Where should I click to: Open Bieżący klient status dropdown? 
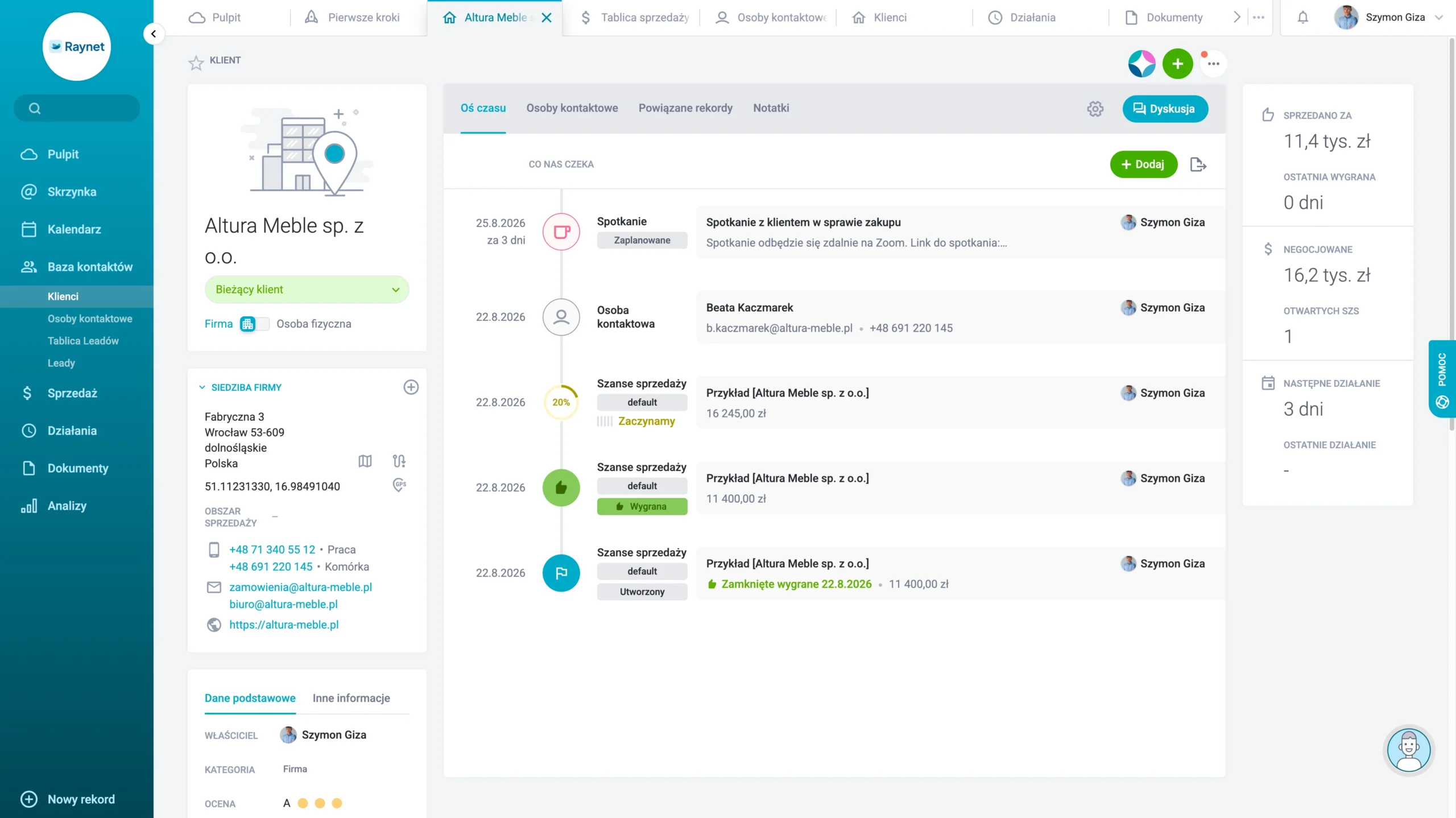[307, 290]
